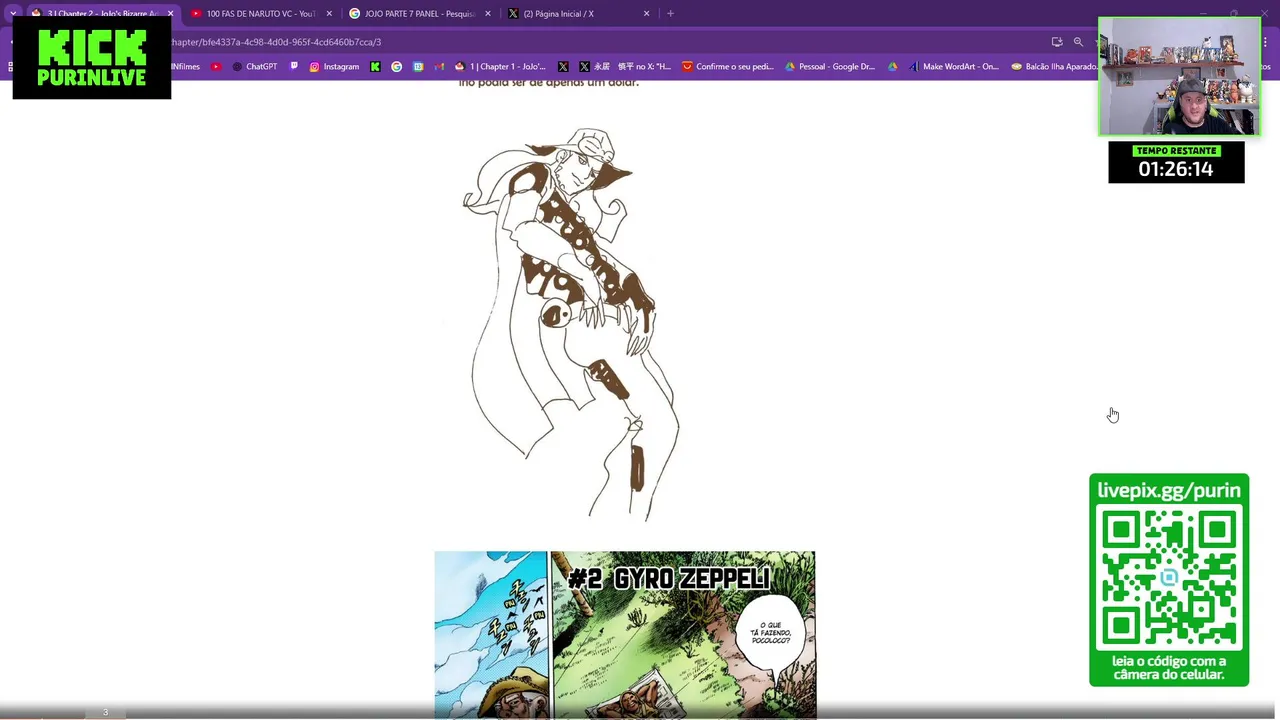Switch to the 100 FAS DE NARUTO VC YouTube tab
1280x720 pixels.
[261, 14]
